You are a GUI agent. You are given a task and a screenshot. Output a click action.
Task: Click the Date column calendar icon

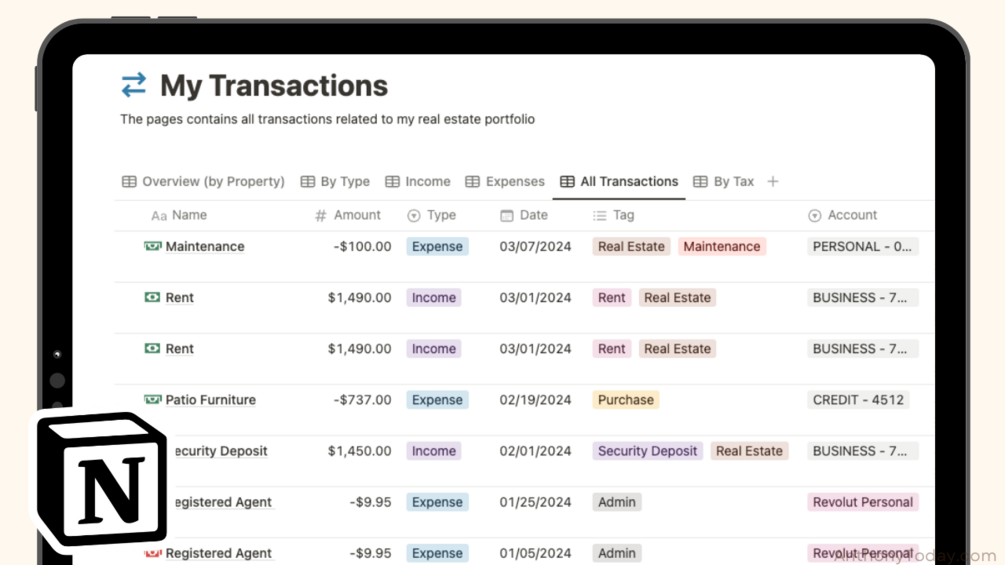pos(507,215)
